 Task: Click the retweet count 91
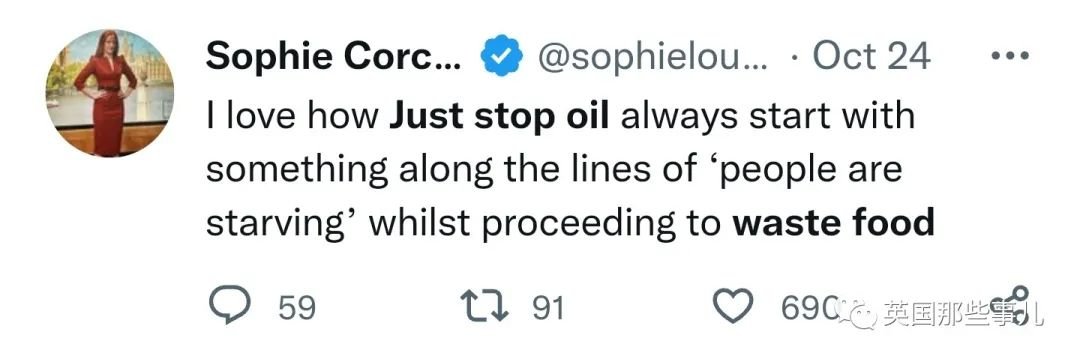(x=548, y=308)
